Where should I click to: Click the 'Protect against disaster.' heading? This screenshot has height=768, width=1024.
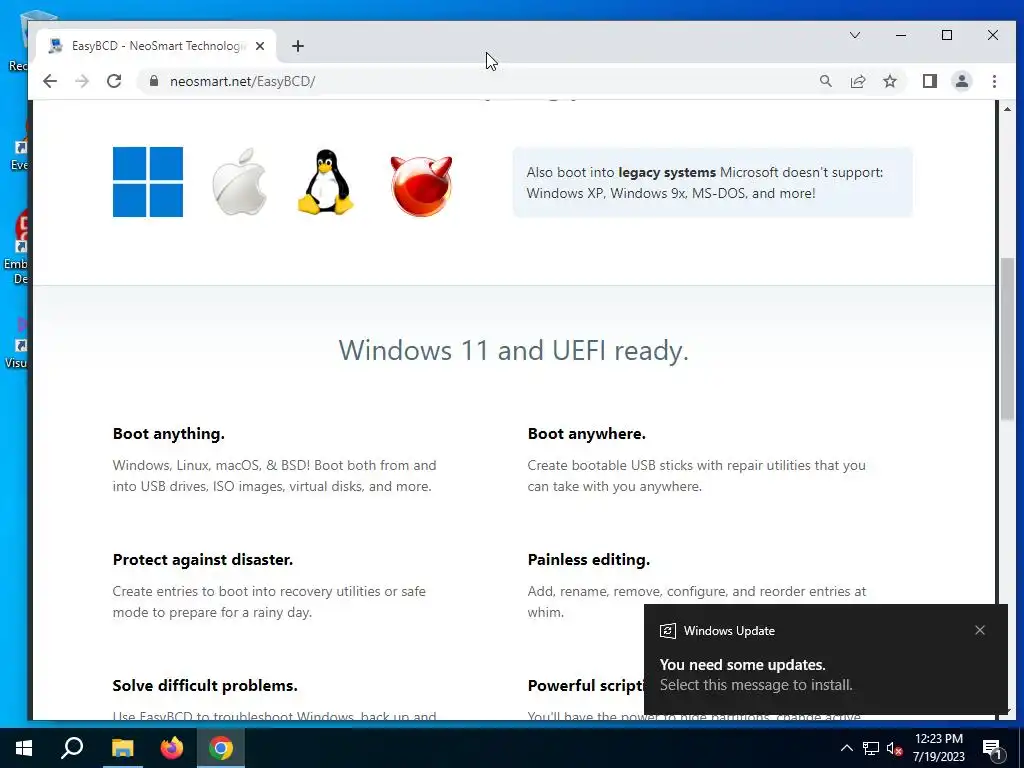[202, 560]
